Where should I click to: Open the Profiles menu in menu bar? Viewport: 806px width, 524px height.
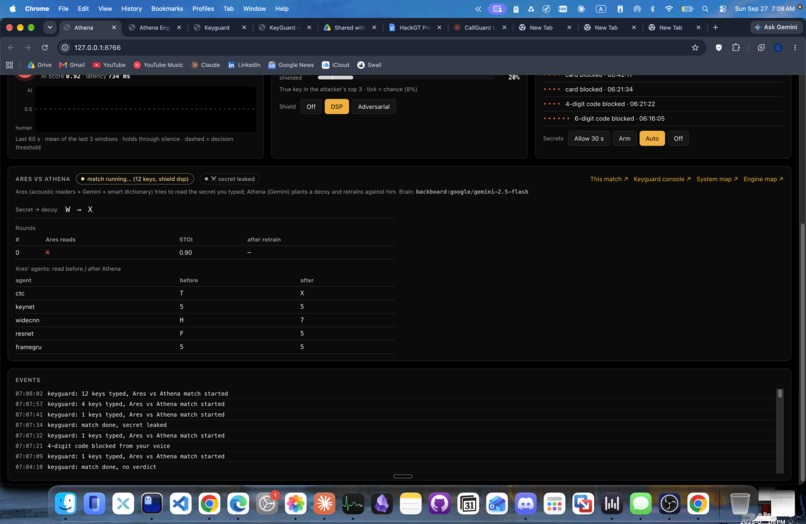coord(203,9)
